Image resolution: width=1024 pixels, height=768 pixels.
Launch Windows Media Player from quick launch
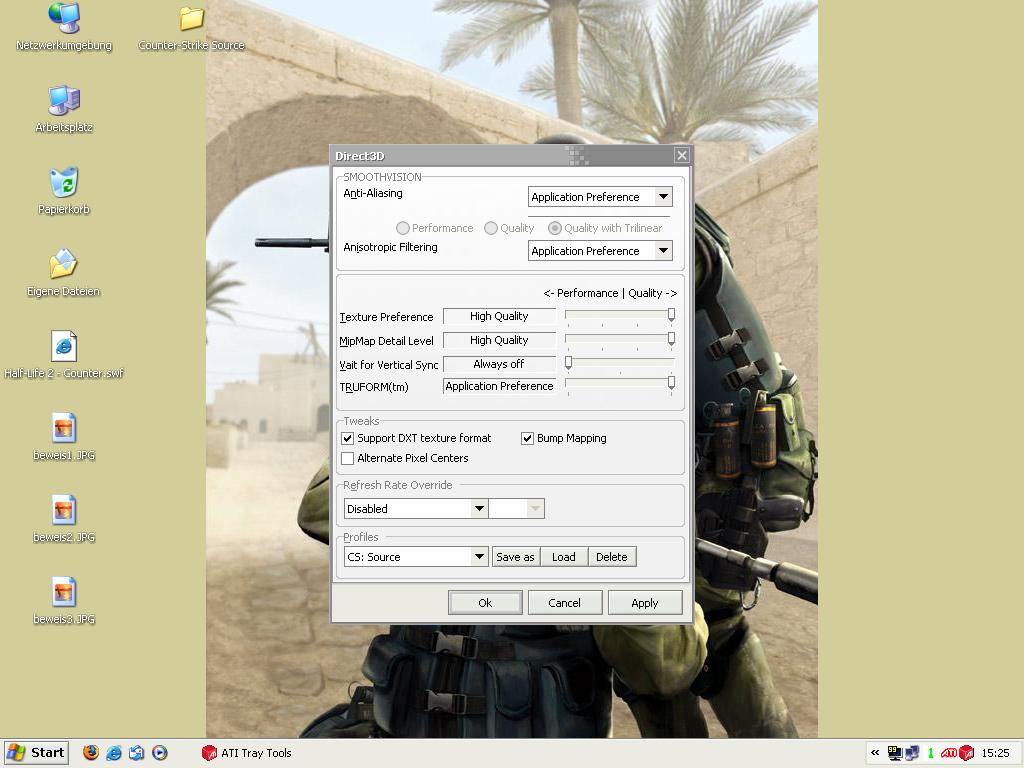point(159,753)
